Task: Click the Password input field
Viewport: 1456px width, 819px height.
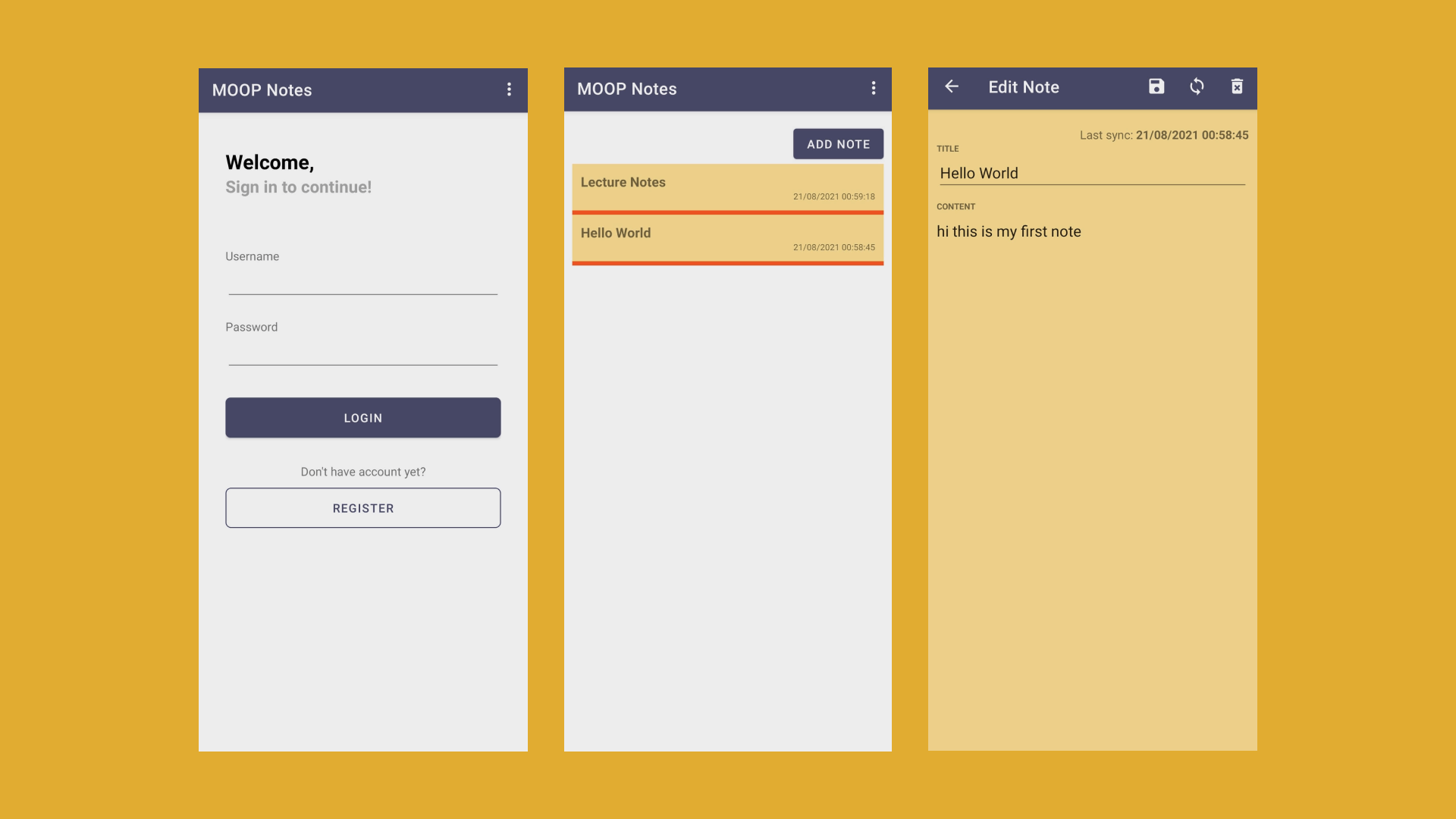Action: click(x=362, y=350)
